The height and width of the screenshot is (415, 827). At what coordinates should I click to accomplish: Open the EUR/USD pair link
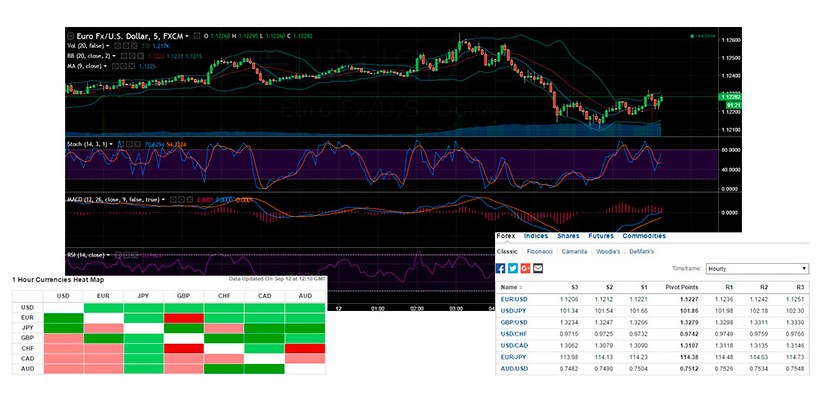pyautogui.click(x=514, y=299)
